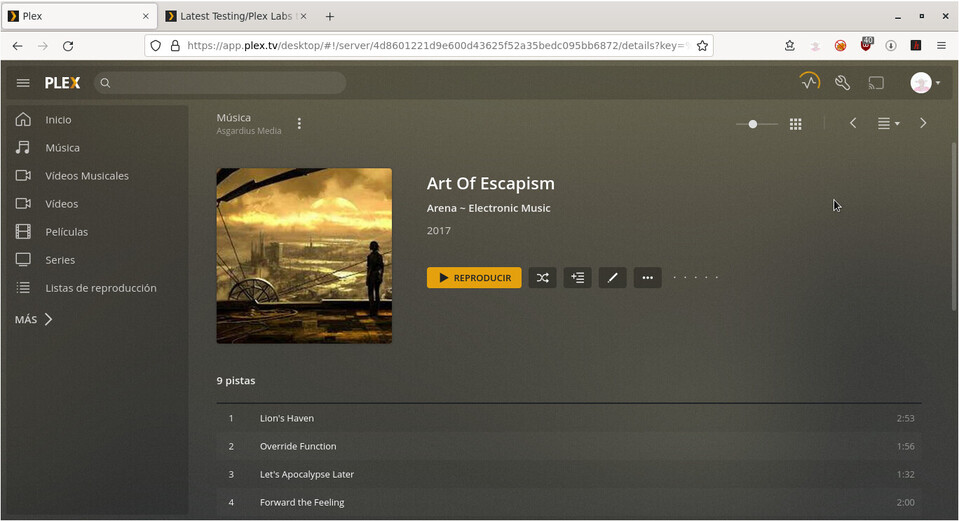Edit album metadata with pencil icon
The height and width of the screenshot is (521, 959).
[x=612, y=278]
